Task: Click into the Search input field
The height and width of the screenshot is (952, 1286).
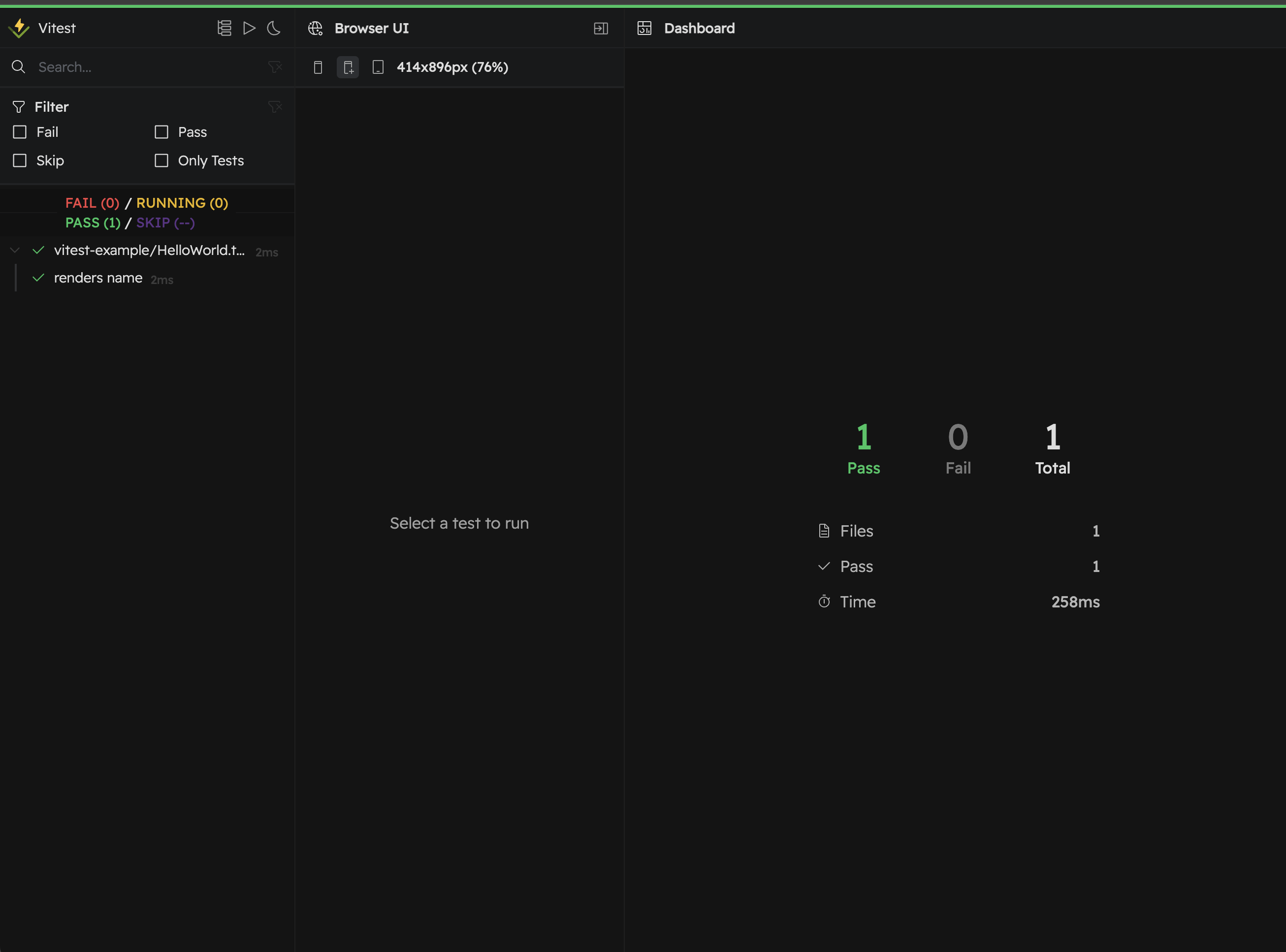Action: click(144, 67)
